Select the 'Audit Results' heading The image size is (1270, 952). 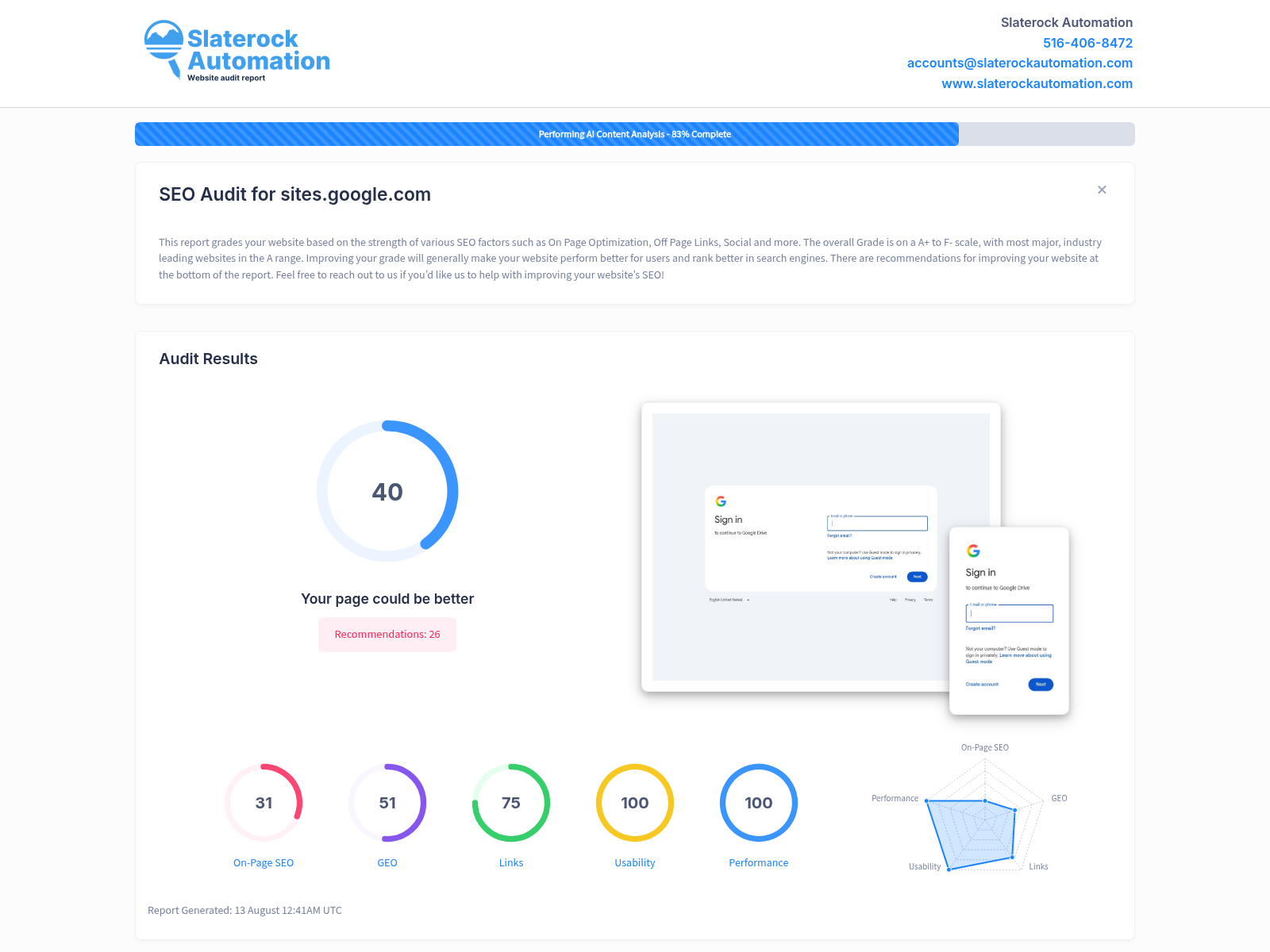pos(208,359)
